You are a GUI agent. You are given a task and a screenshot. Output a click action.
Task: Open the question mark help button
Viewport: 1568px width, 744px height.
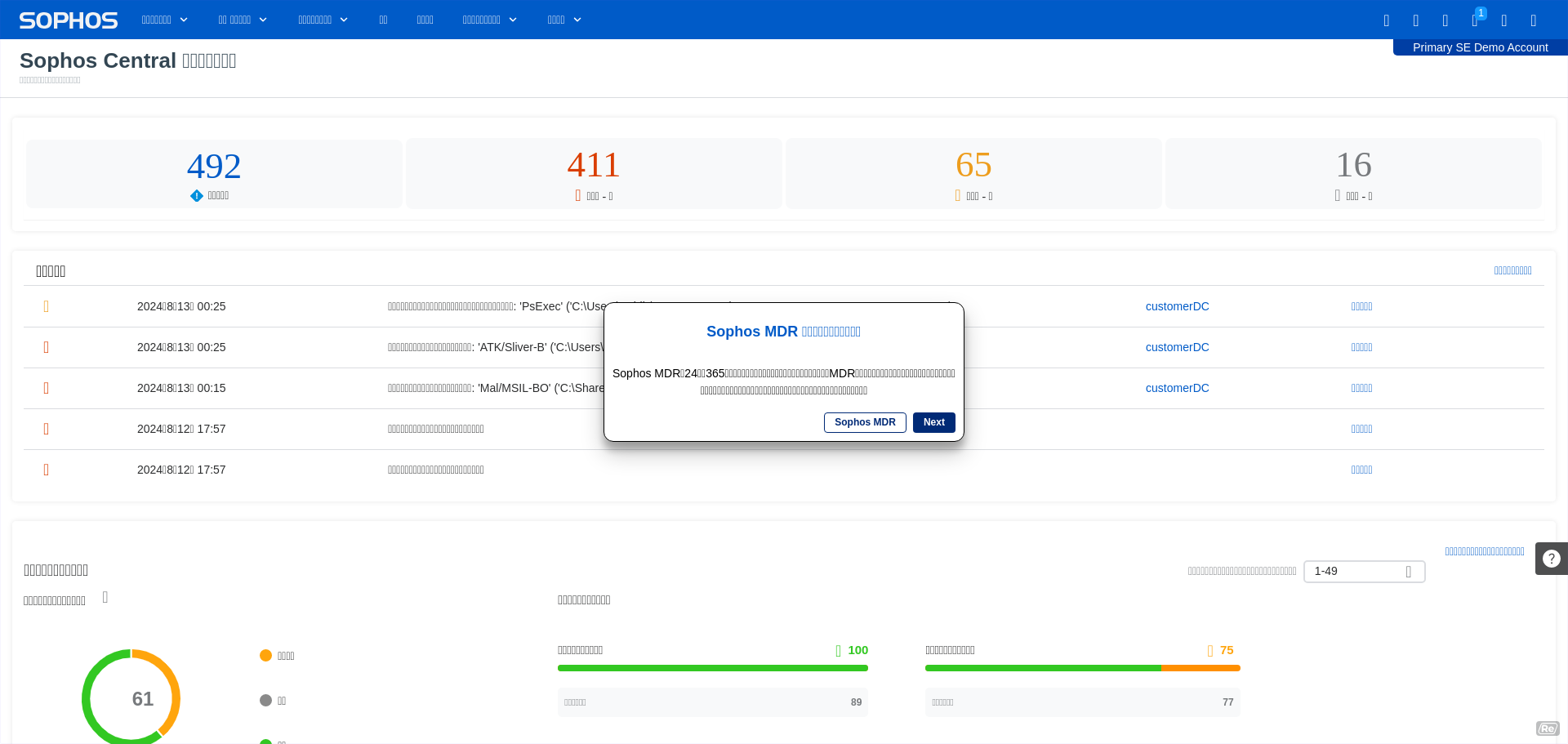[1552, 559]
